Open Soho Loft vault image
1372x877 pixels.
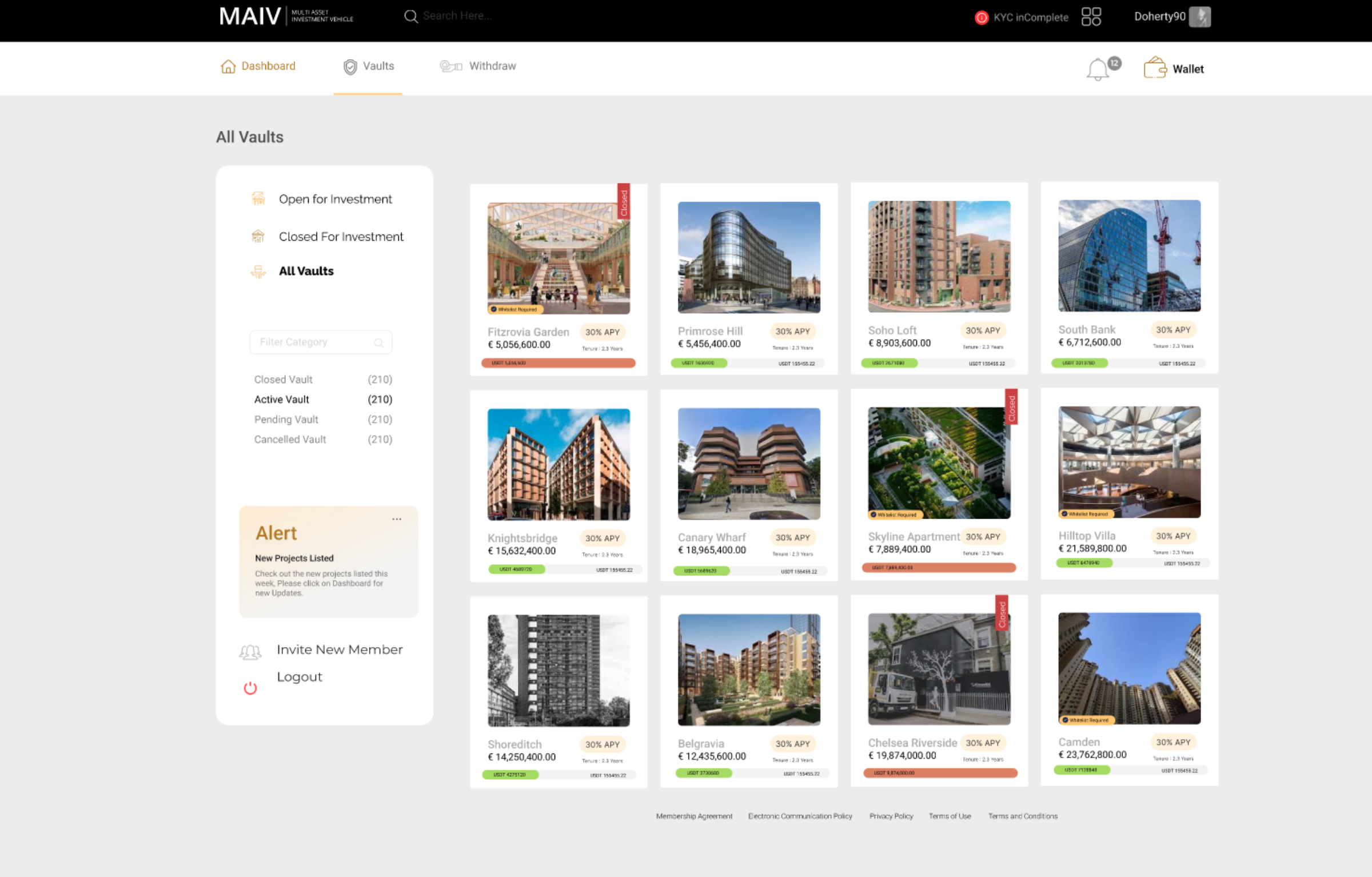click(x=939, y=257)
